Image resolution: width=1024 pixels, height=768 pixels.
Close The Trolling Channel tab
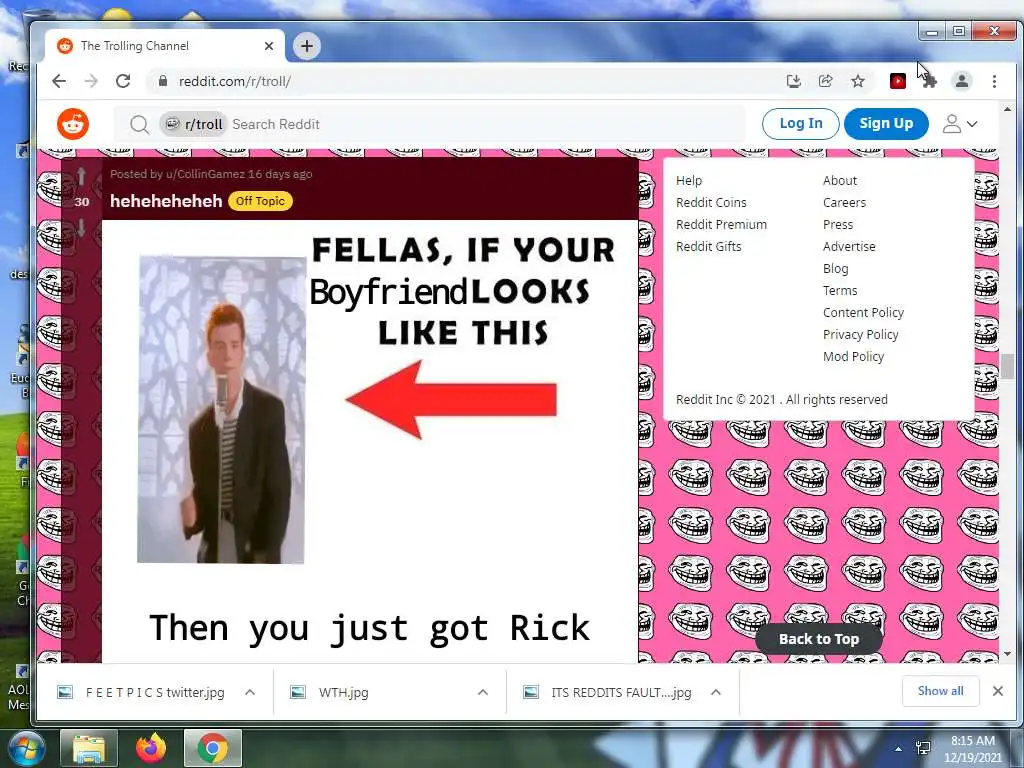tap(268, 46)
